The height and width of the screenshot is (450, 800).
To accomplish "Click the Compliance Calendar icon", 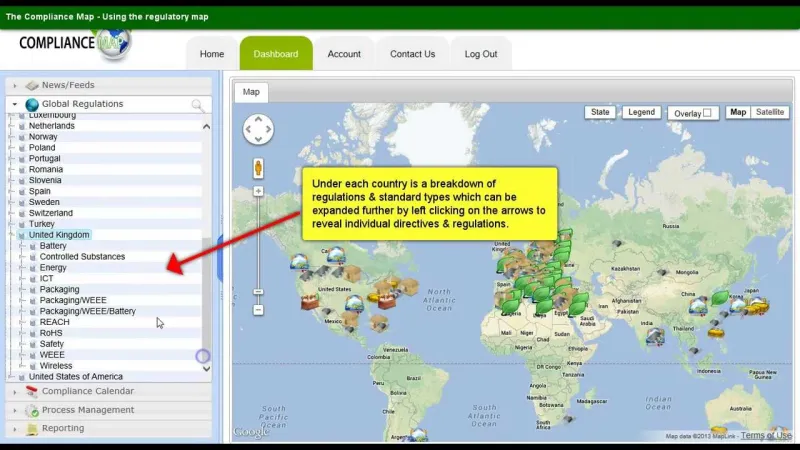I will 32,391.
